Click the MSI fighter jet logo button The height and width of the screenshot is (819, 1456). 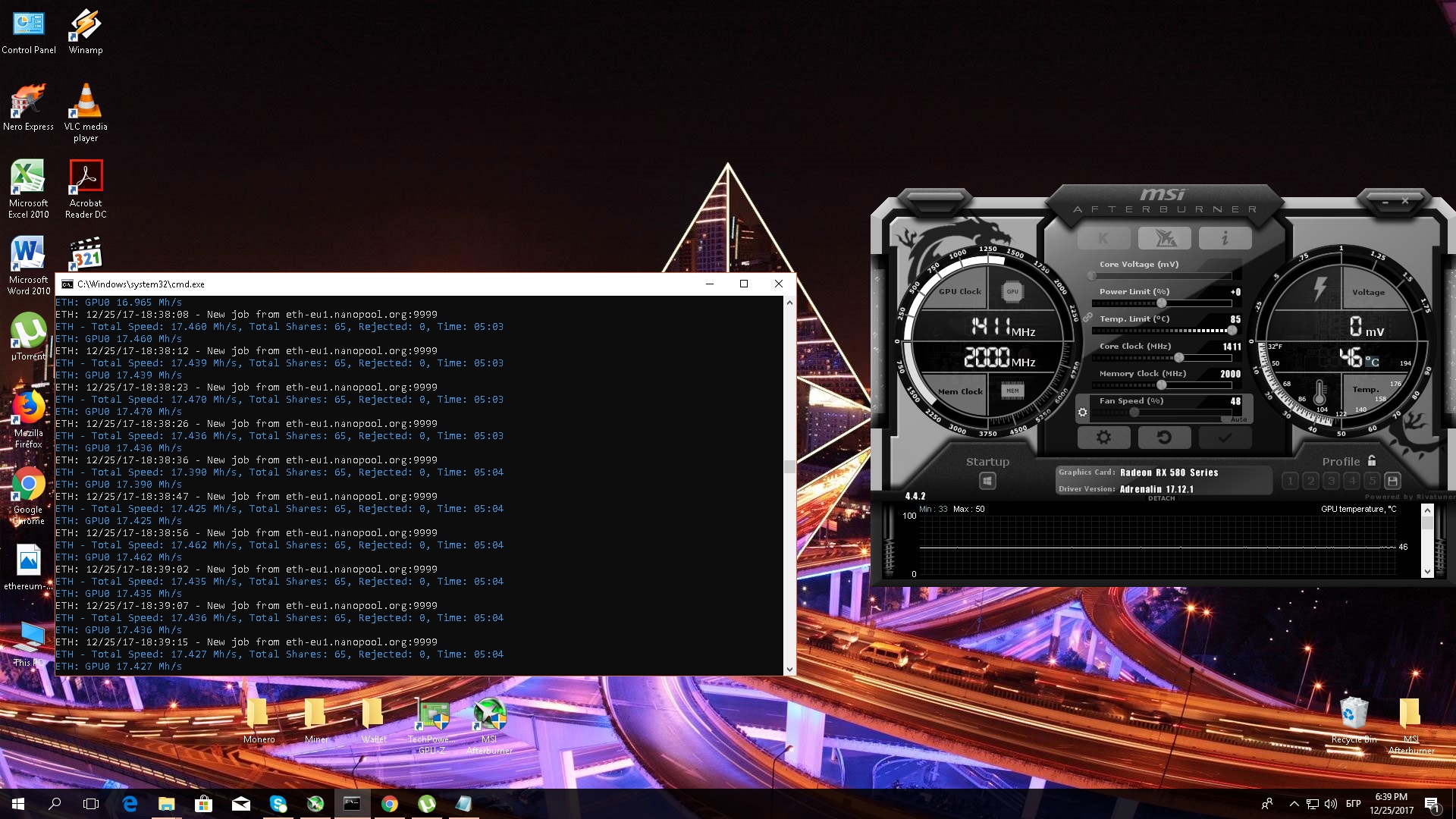click(x=1164, y=238)
